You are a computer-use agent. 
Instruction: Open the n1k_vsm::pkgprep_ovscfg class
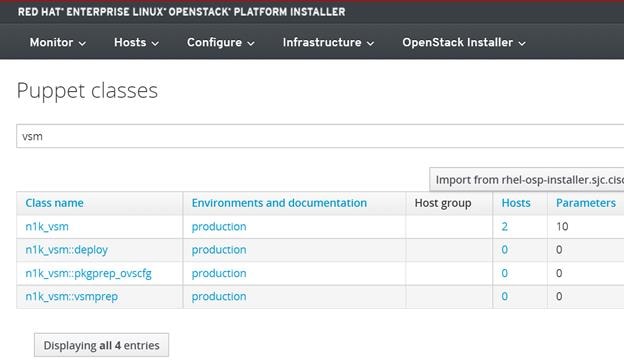pos(88,273)
